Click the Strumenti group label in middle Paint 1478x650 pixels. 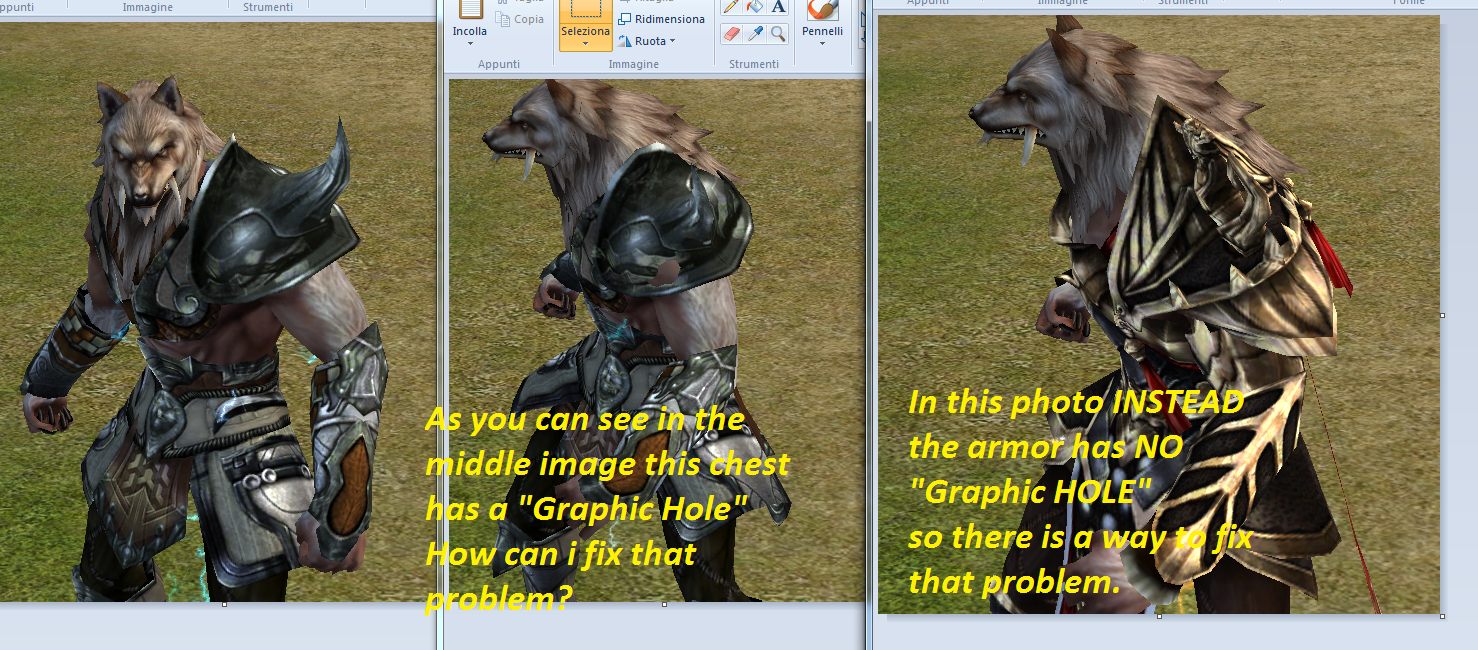tap(754, 64)
